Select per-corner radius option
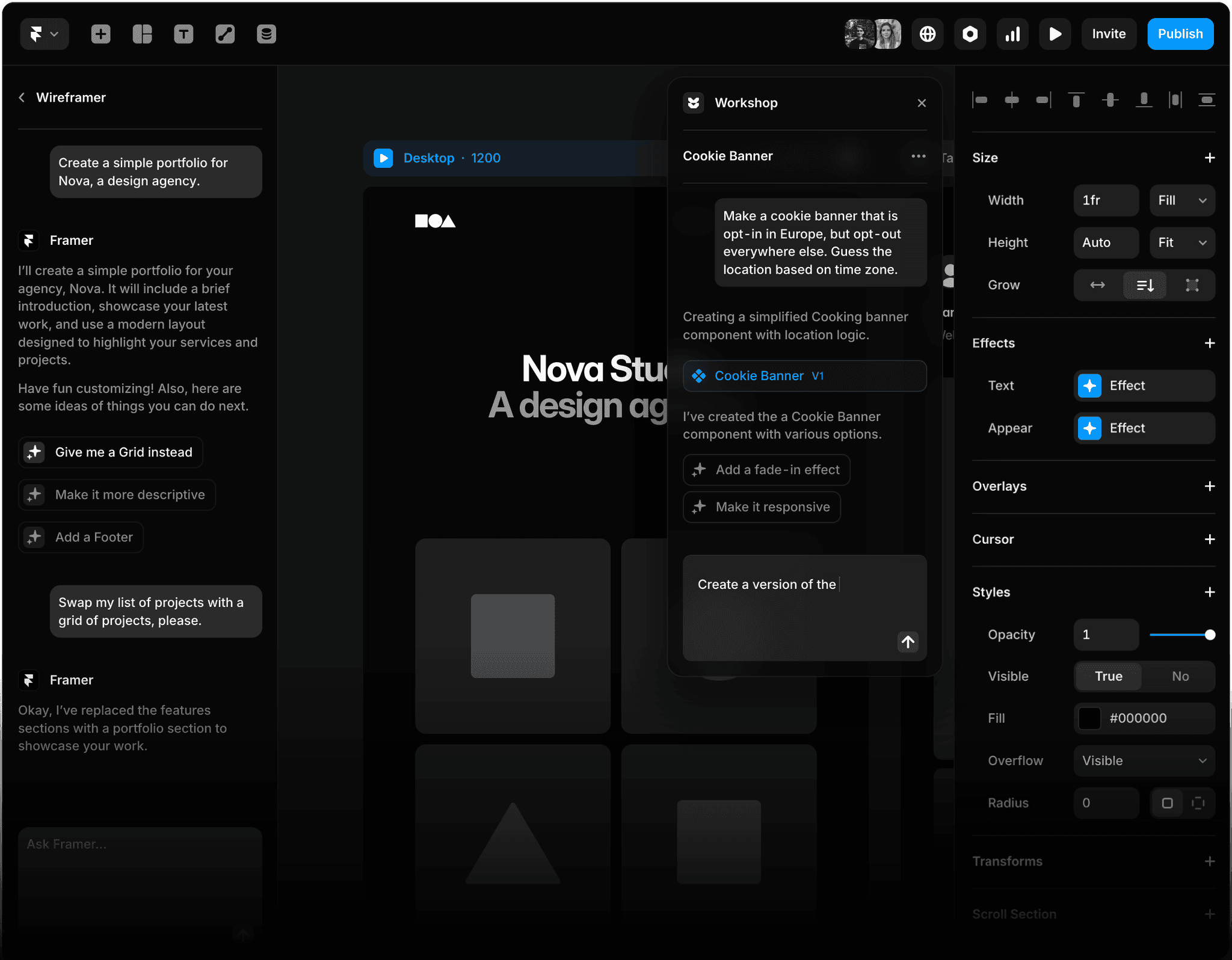Screen dimensions: 1232x960 tap(1198, 803)
